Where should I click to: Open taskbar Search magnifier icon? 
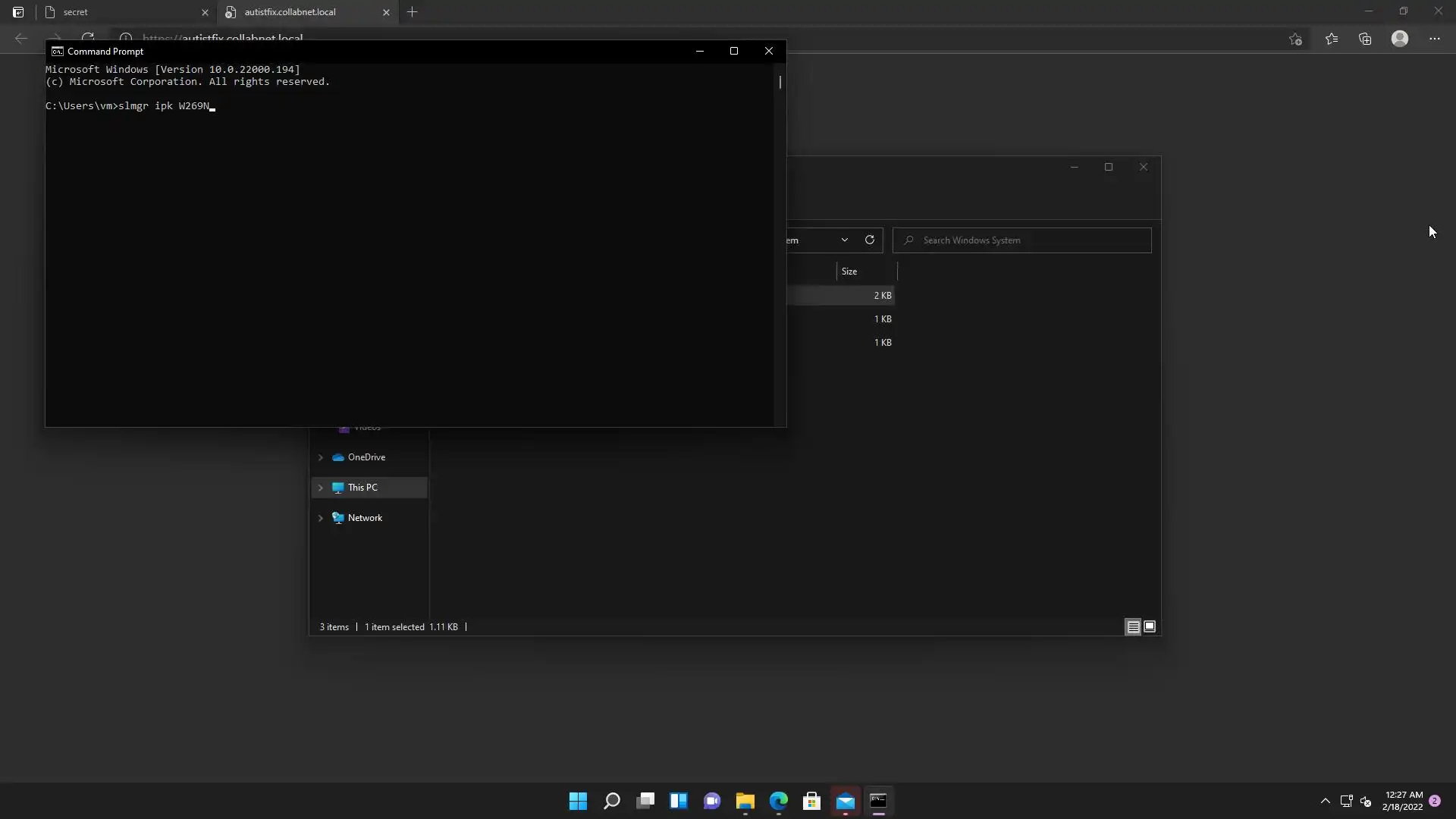pos(611,801)
